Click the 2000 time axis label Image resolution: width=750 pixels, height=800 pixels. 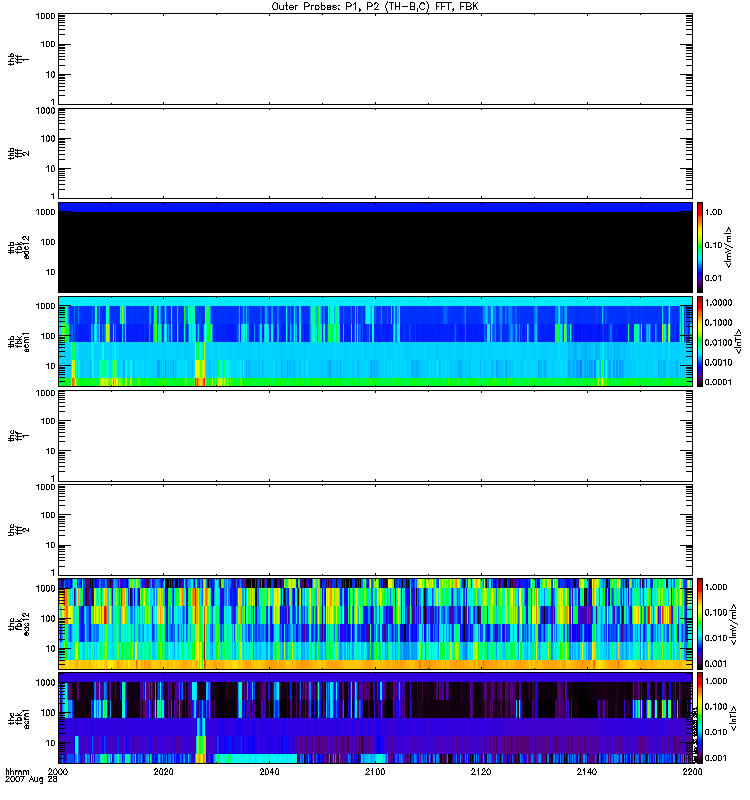[x=59, y=773]
